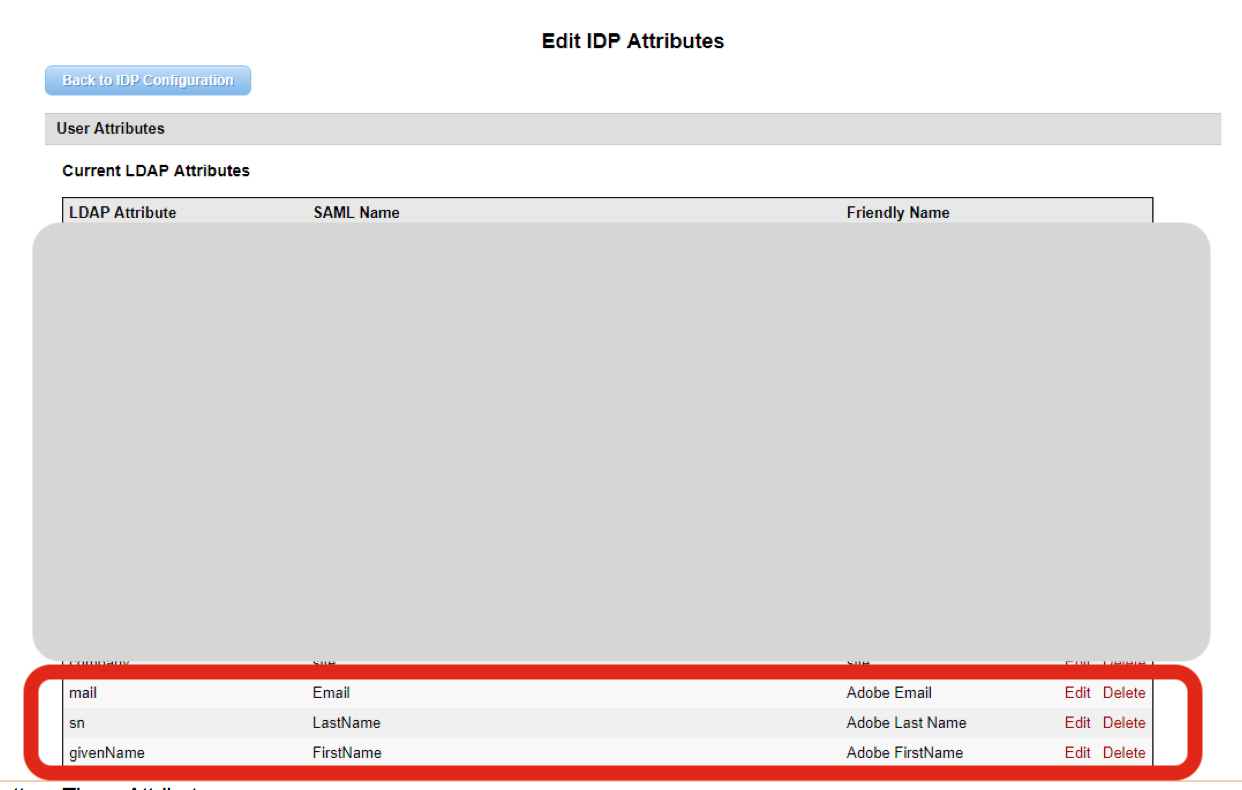Delete the mail attribute row
This screenshot has height=790, width=1242.
(x=1123, y=692)
